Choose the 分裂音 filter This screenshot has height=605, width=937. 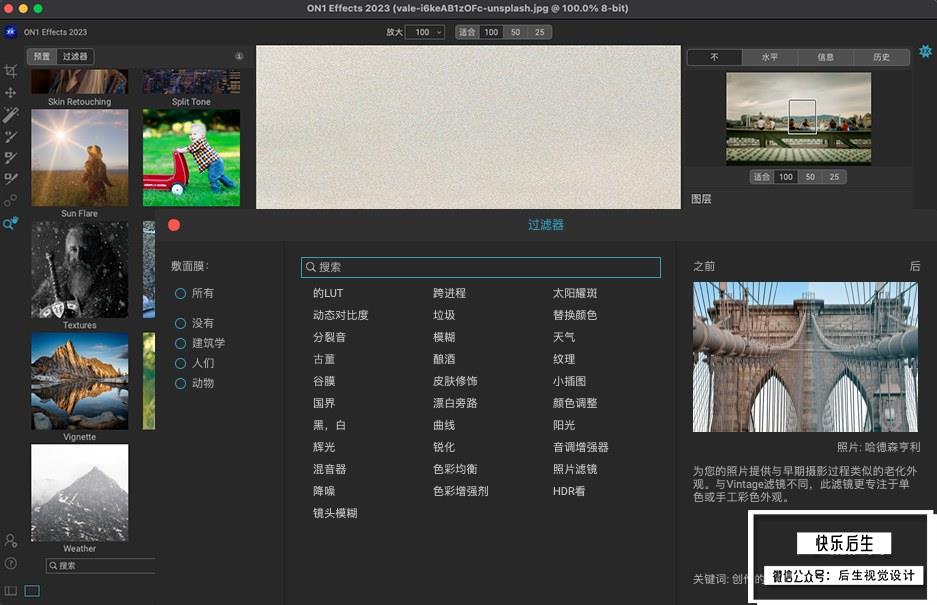329,337
